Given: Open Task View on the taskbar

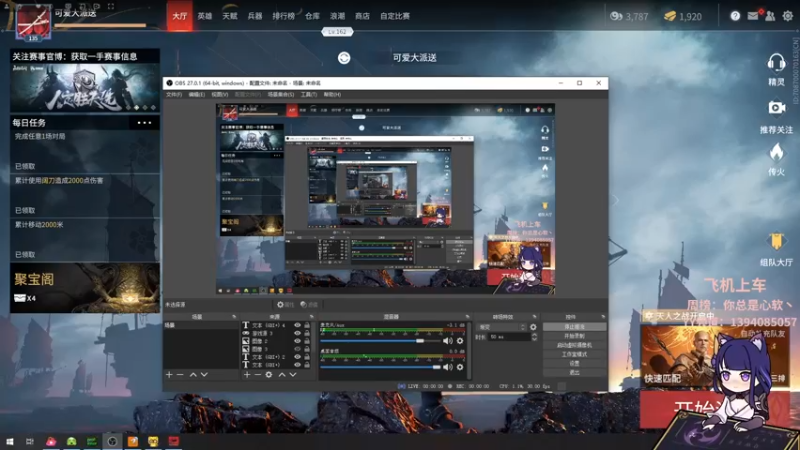Looking at the screenshot, I should (x=30, y=441).
